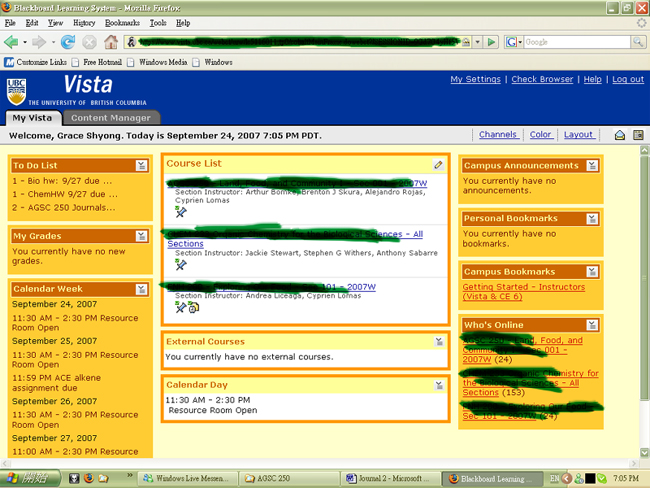650x488 pixels.
Task: Switch to AGSC 250 folder taskbar button
Action: click(x=289, y=478)
